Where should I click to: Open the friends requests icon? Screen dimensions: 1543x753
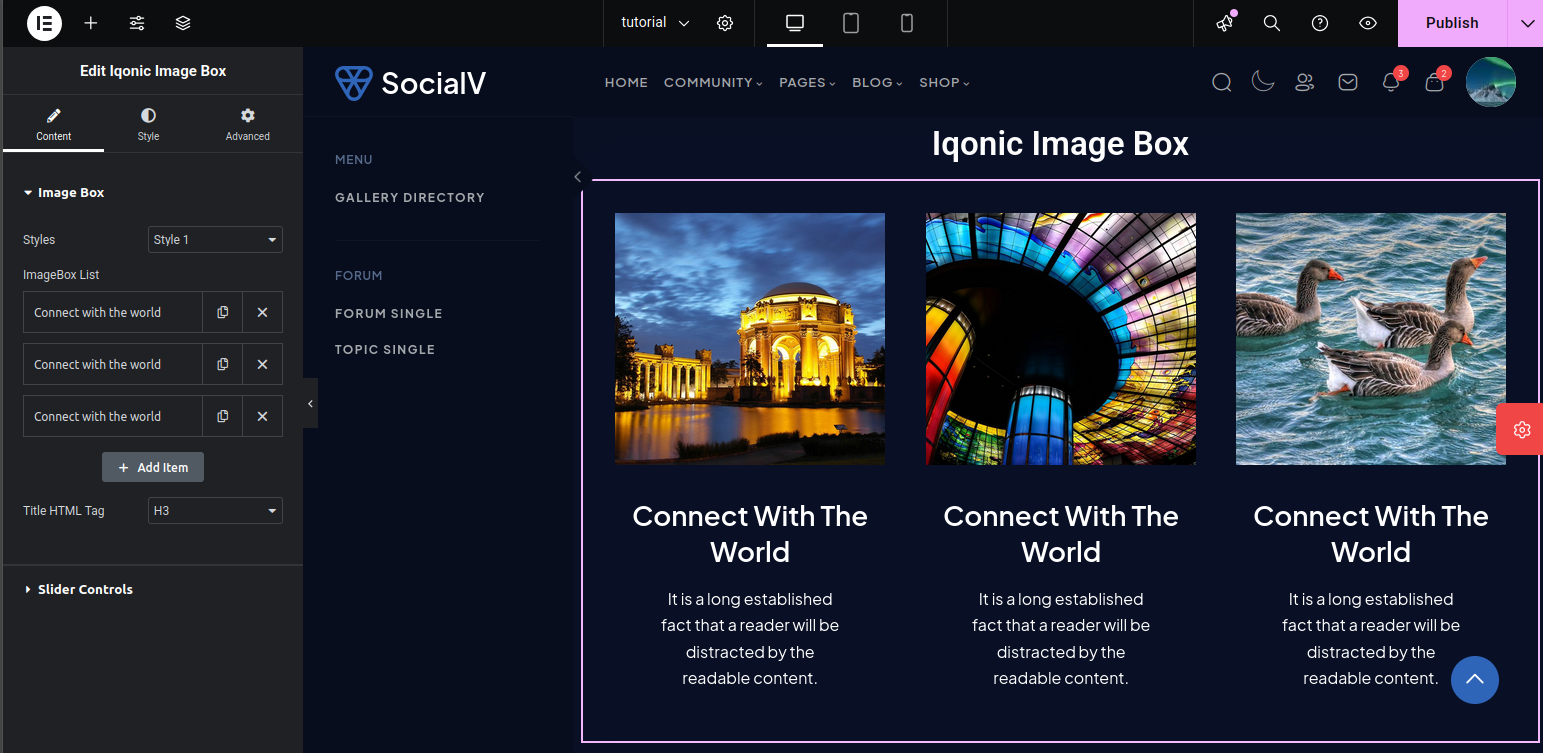click(1304, 82)
